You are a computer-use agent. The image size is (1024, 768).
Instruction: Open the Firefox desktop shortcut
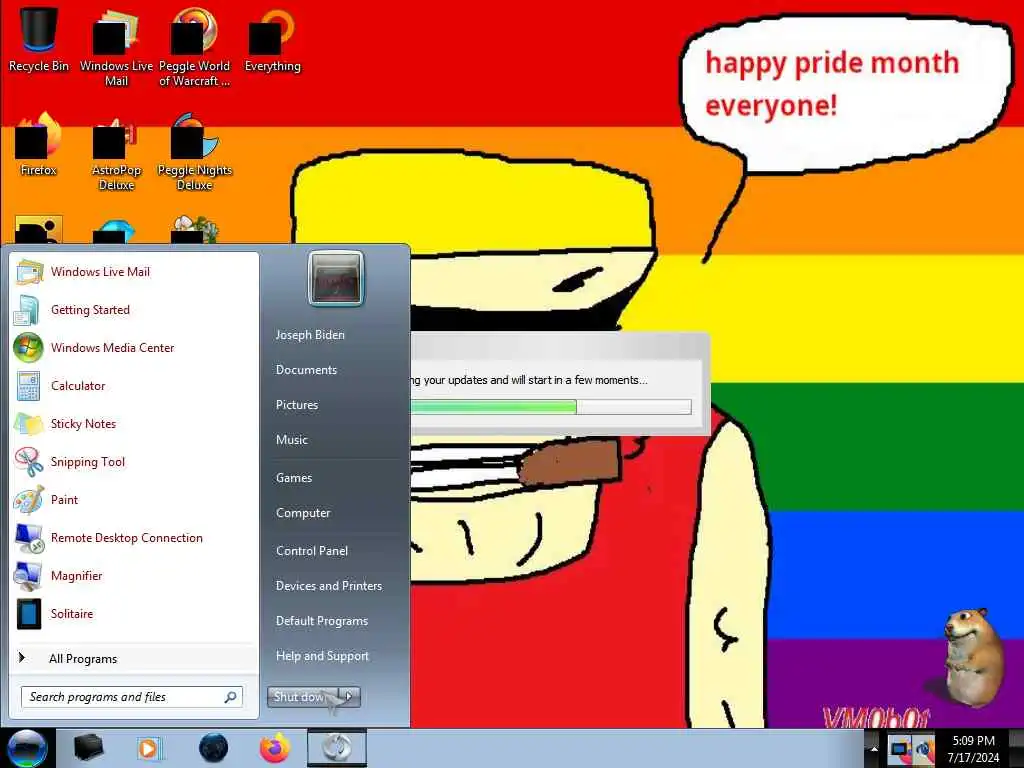click(39, 144)
